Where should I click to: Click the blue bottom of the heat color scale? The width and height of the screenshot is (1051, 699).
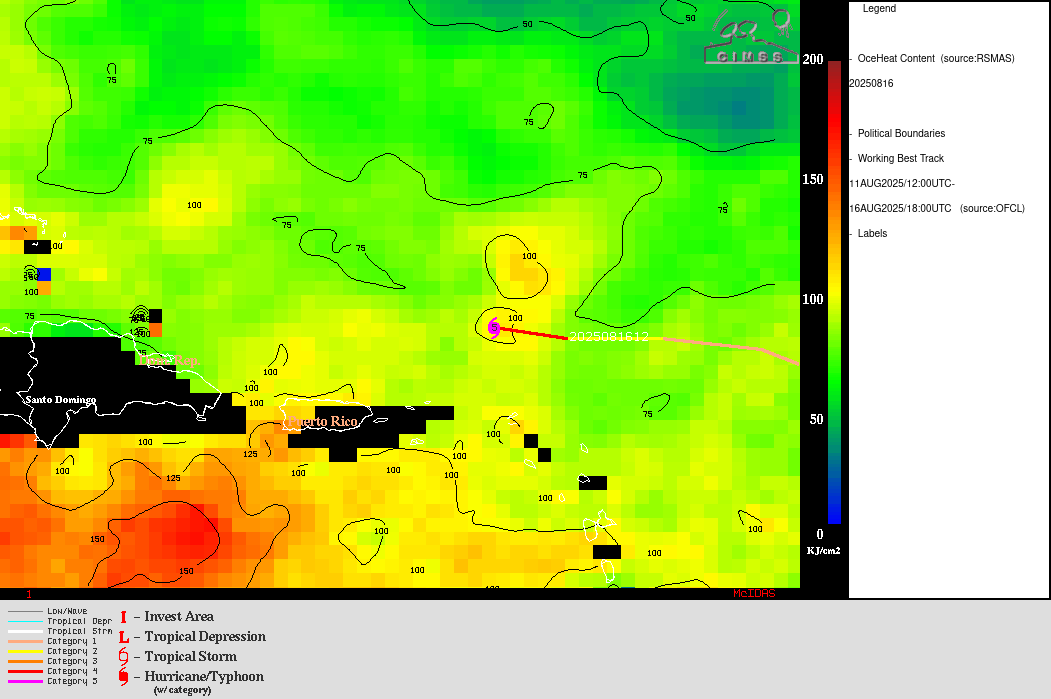click(834, 515)
